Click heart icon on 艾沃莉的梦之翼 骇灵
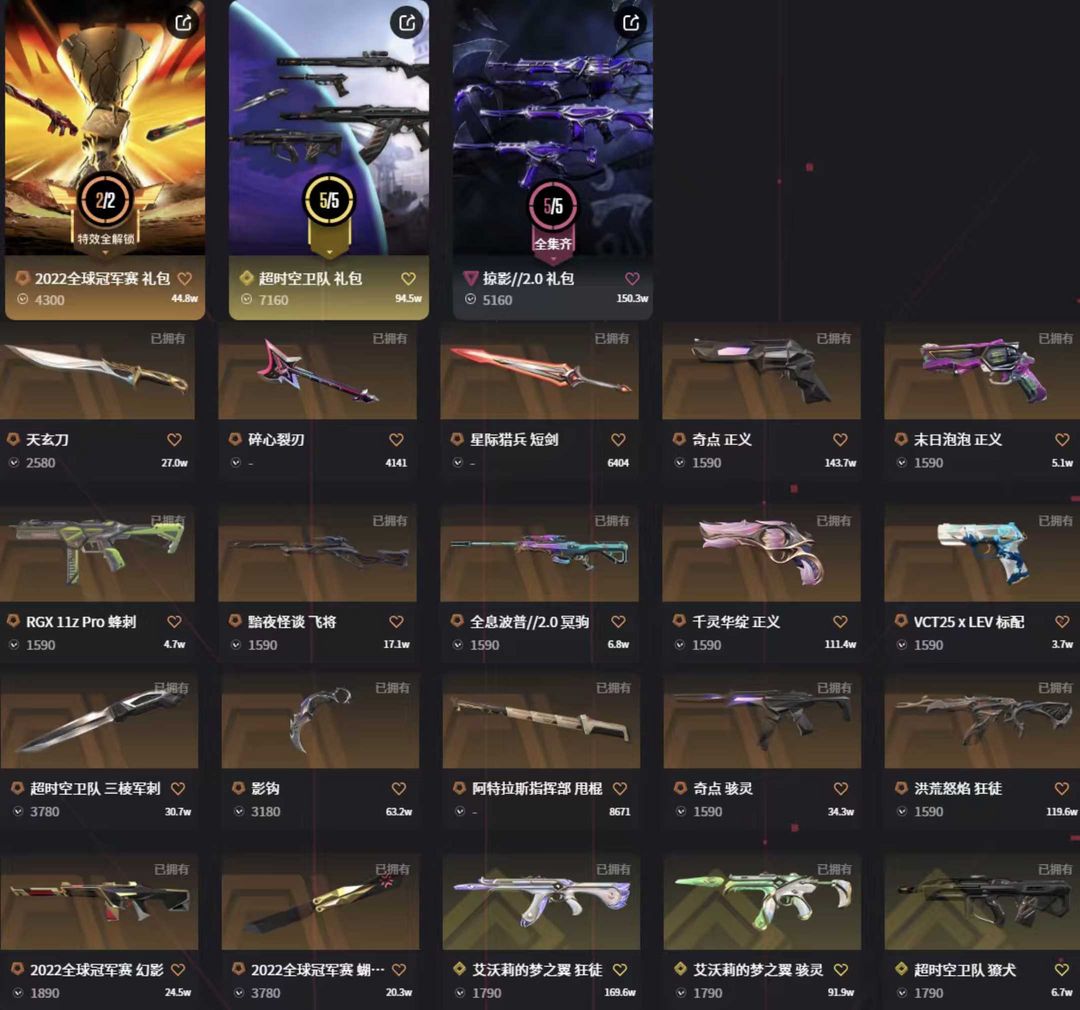1080x1010 pixels. (841, 970)
